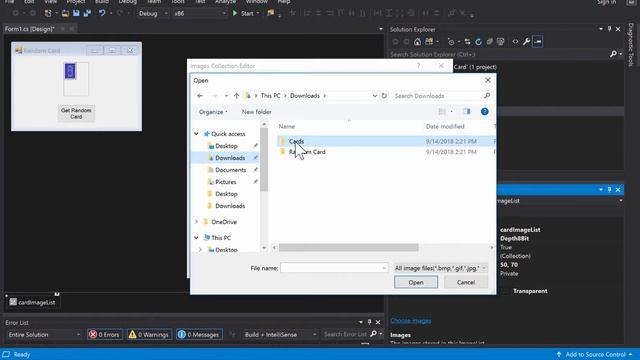Toggle 0 Warnings filter in Error List

coord(149,335)
